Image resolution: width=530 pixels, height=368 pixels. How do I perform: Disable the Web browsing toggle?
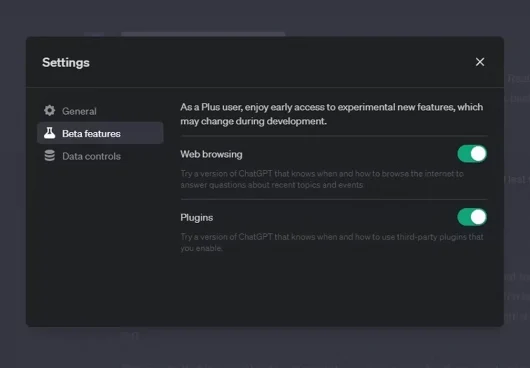pos(472,154)
